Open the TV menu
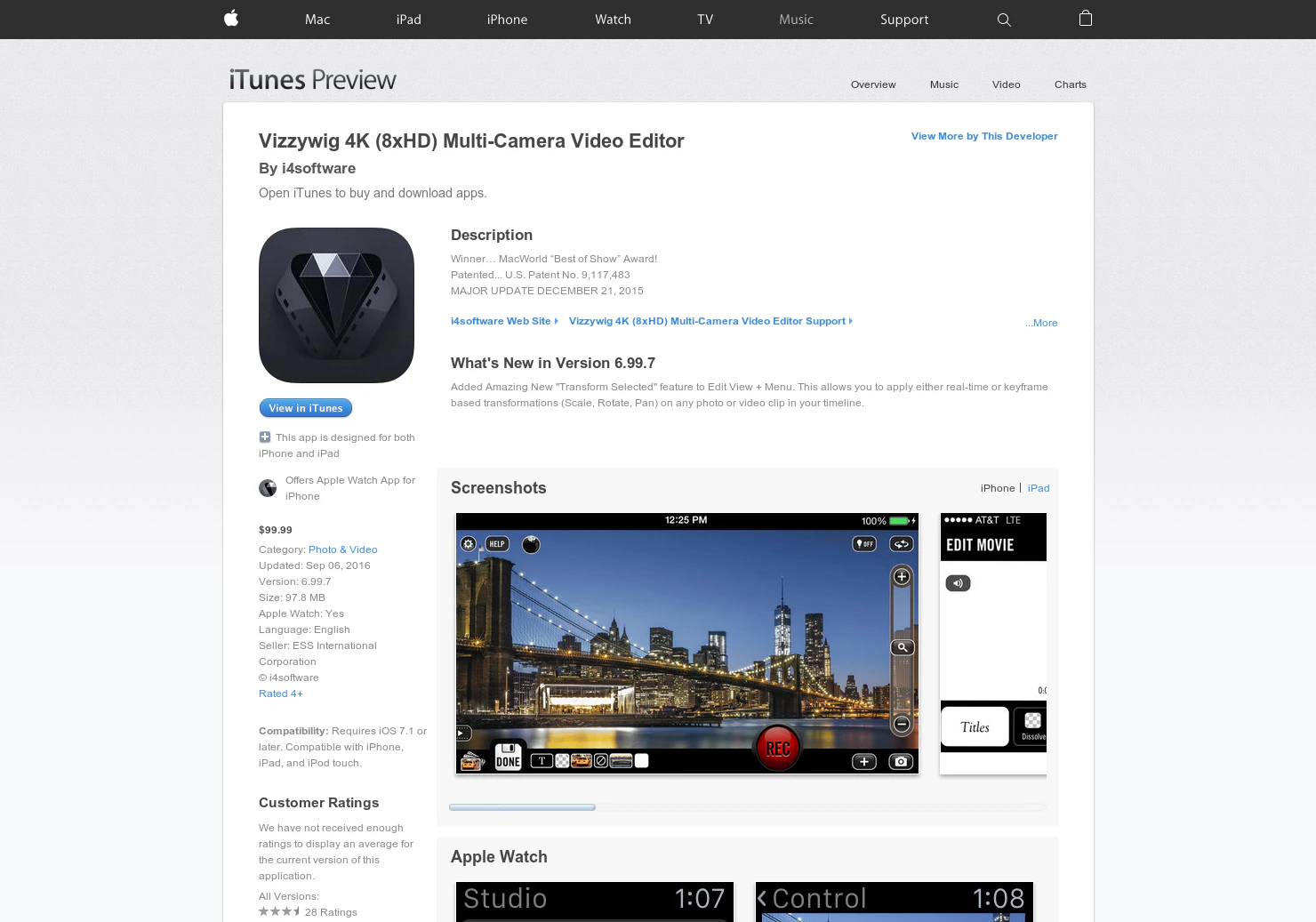Viewport: 1316px width, 922px height. point(705,20)
